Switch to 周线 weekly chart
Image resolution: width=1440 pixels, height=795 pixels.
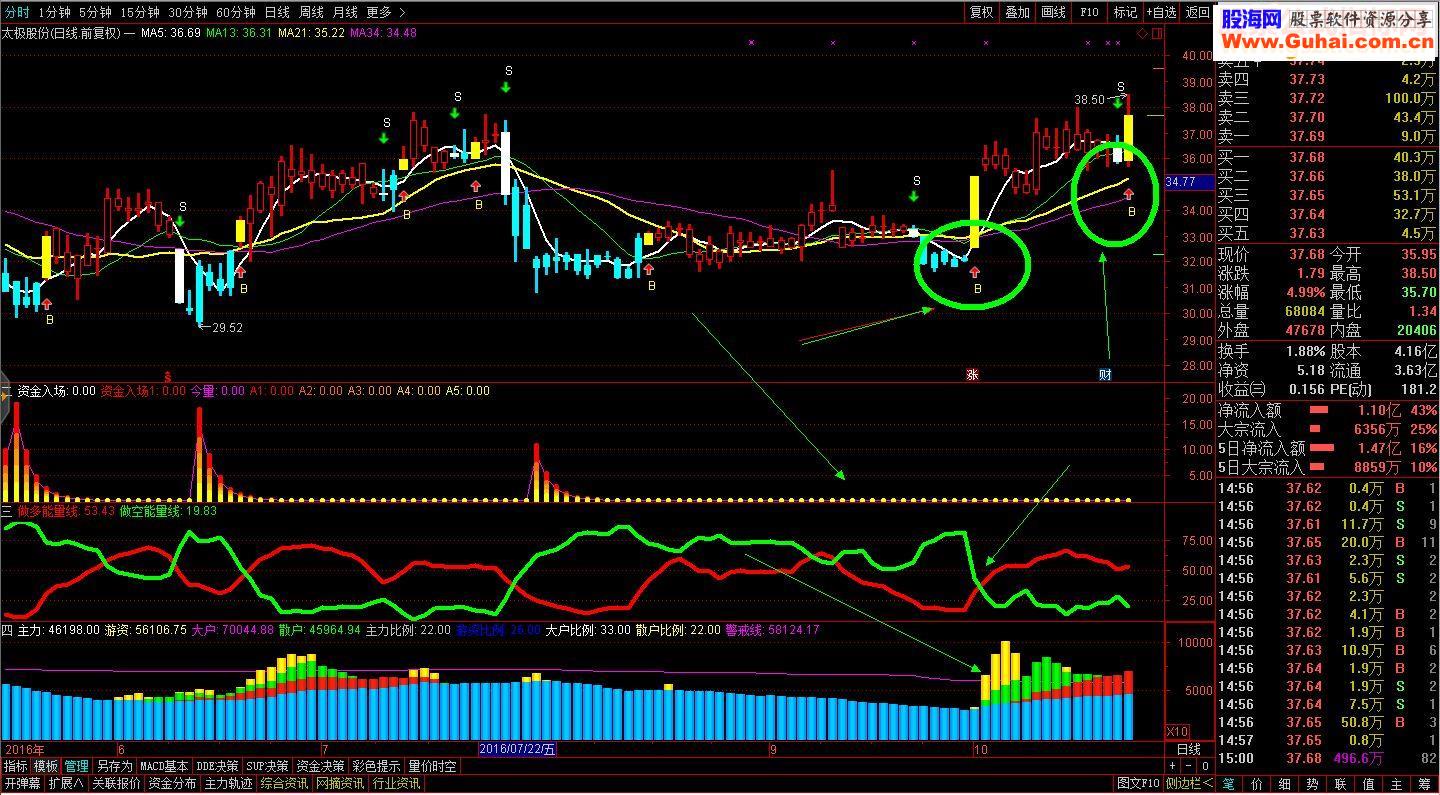point(311,12)
